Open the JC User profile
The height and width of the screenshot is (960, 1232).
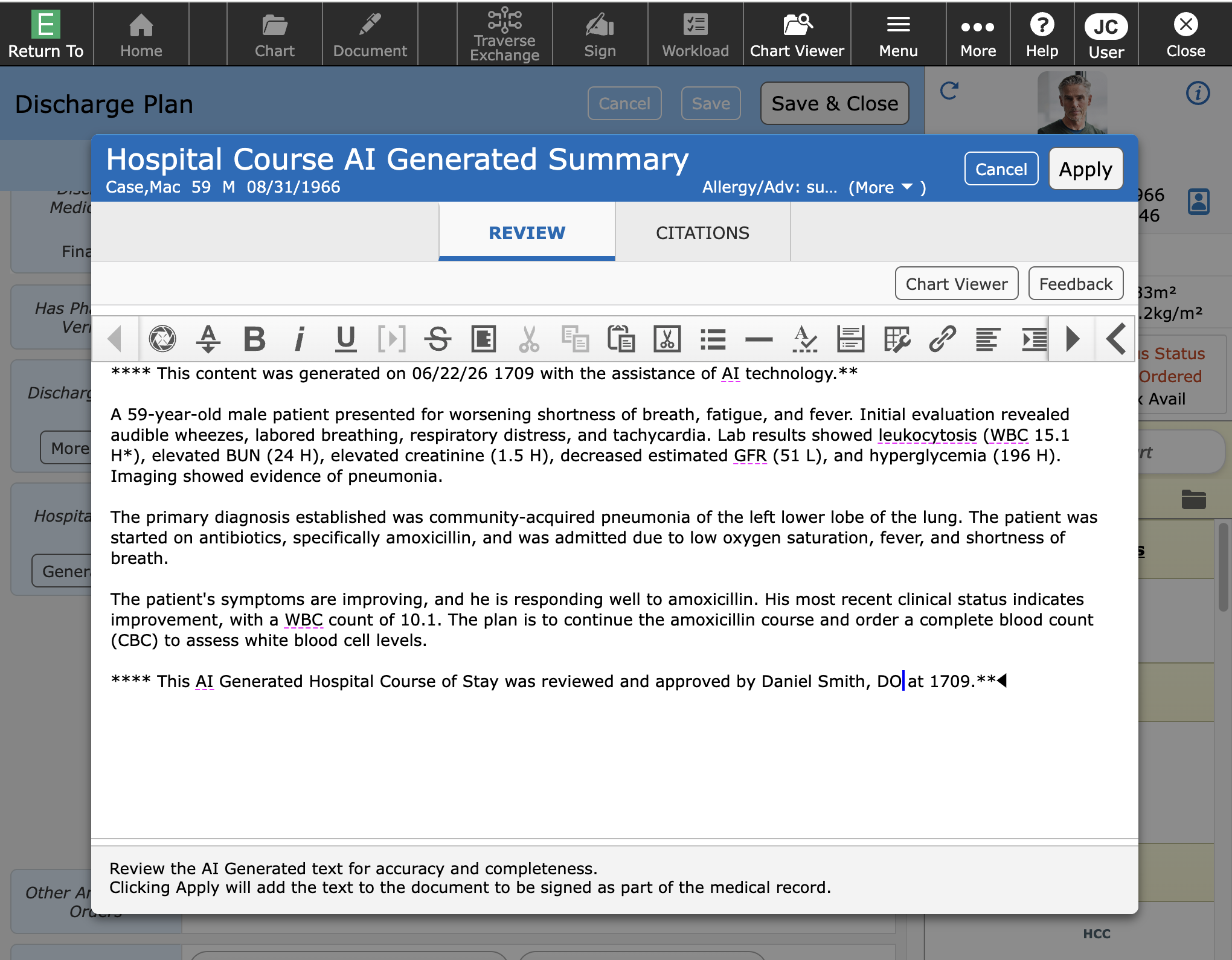tap(1106, 34)
